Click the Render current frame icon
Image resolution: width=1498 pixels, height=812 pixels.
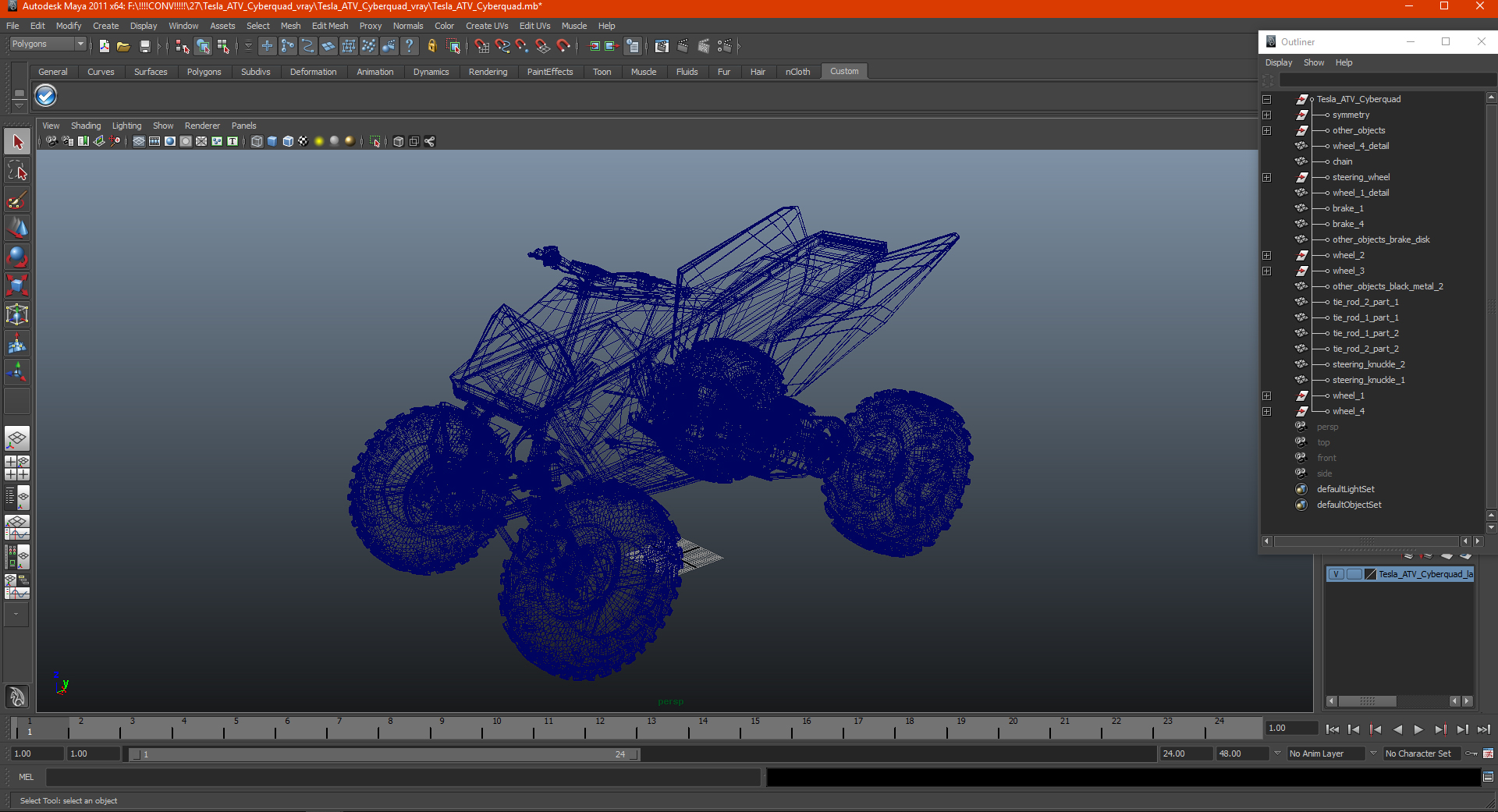(x=683, y=47)
